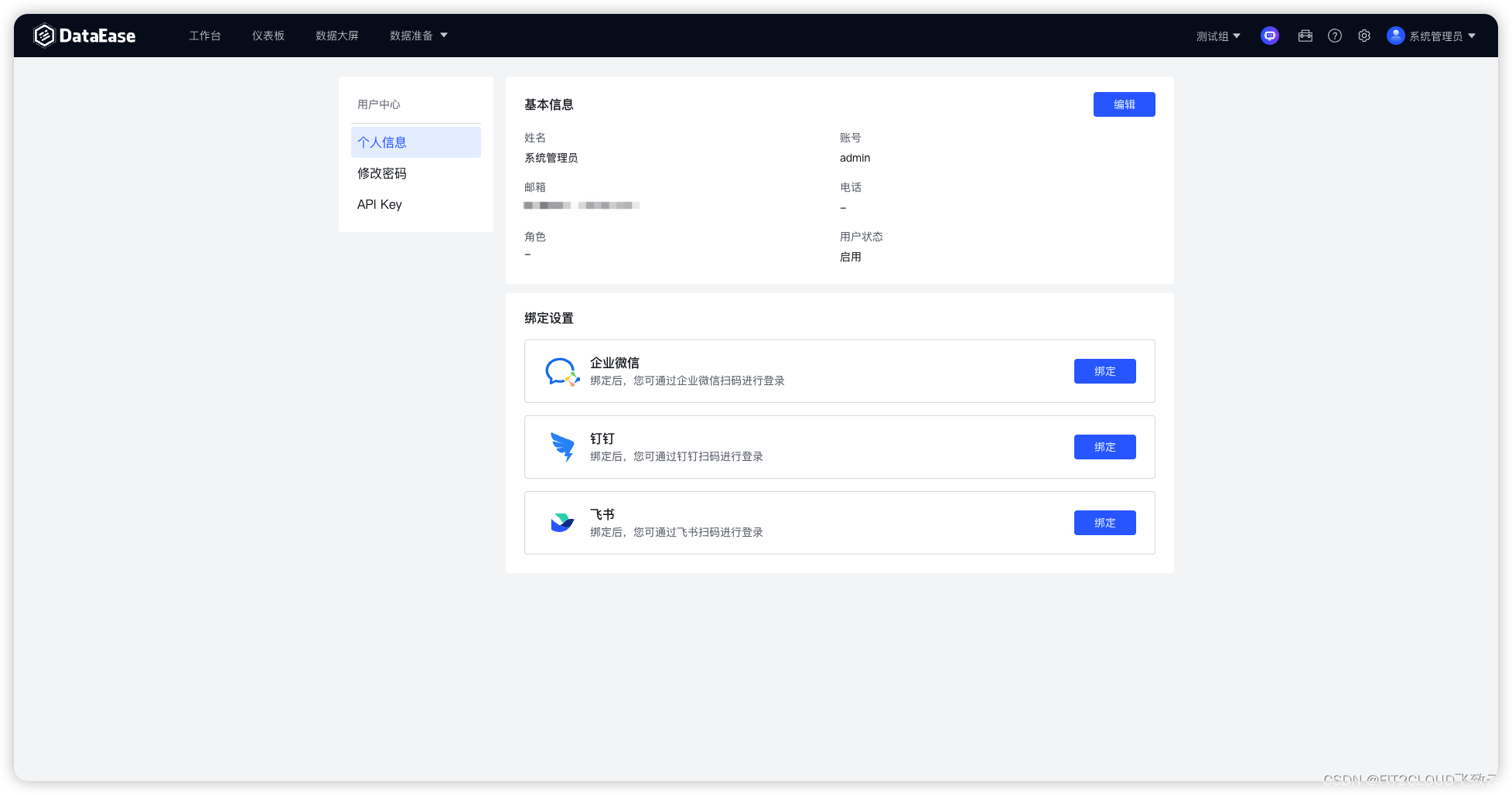
Task: Open the help question mark icon
Action: click(1335, 36)
